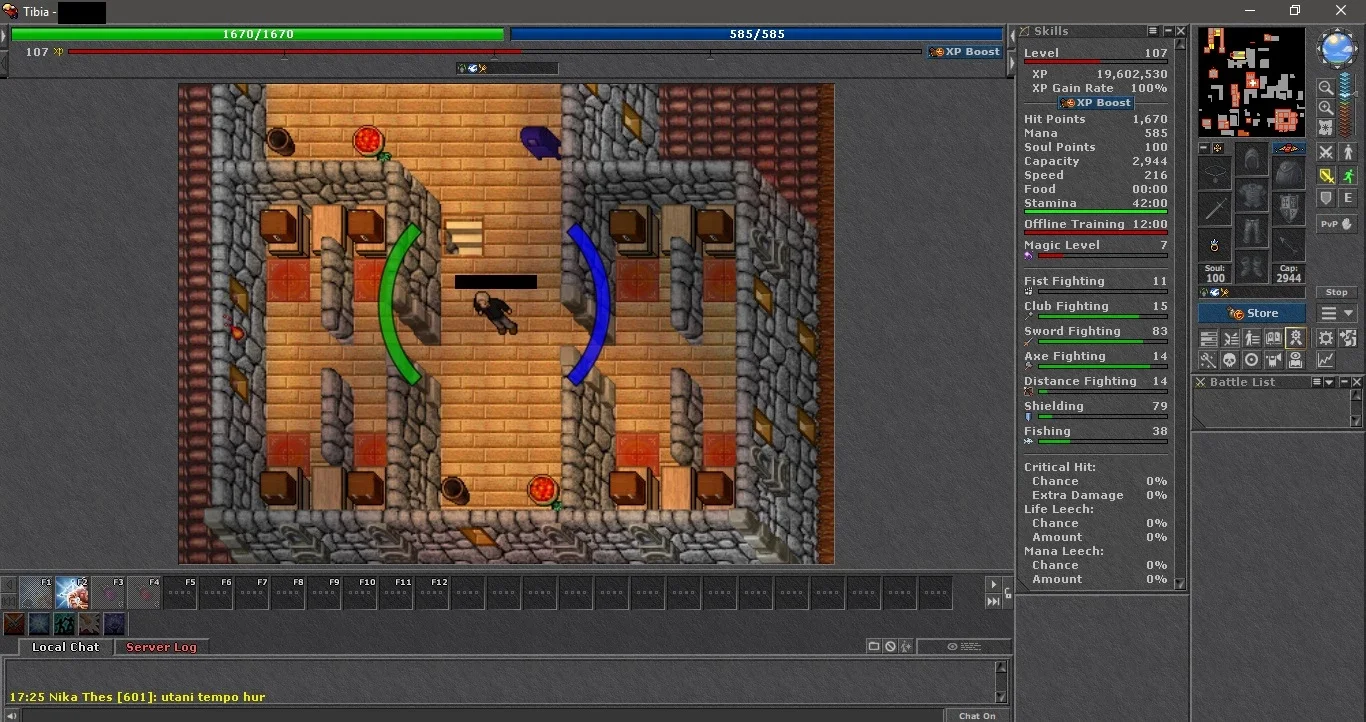Open the amulet necklace slot

[x=1215, y=172]
